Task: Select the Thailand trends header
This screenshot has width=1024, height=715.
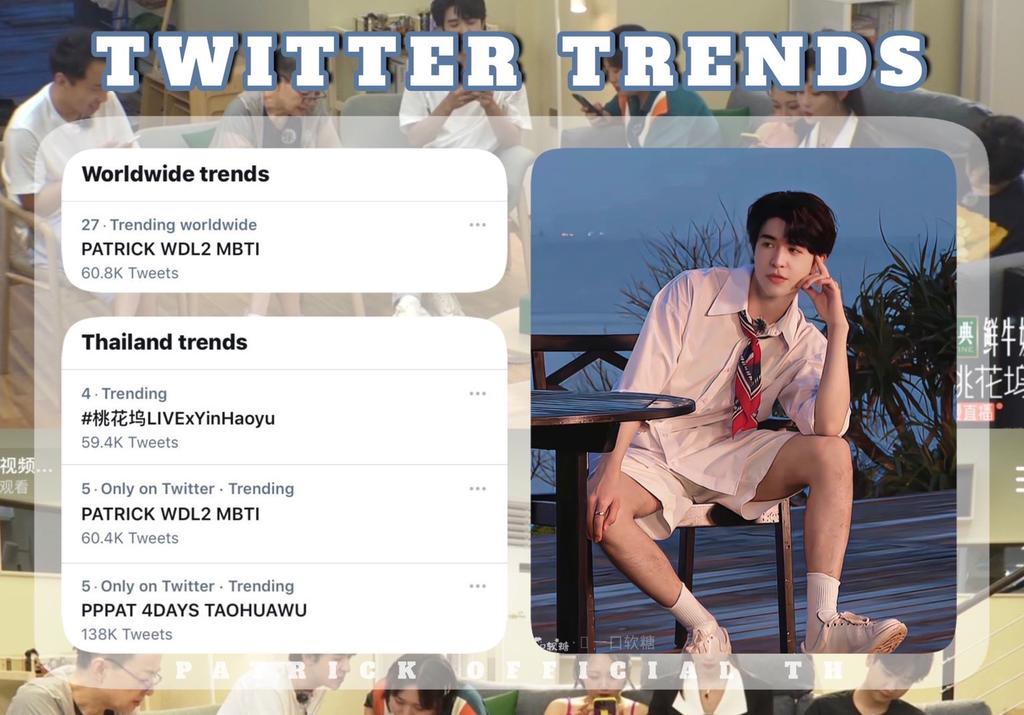Action: (x=165, y=342)
